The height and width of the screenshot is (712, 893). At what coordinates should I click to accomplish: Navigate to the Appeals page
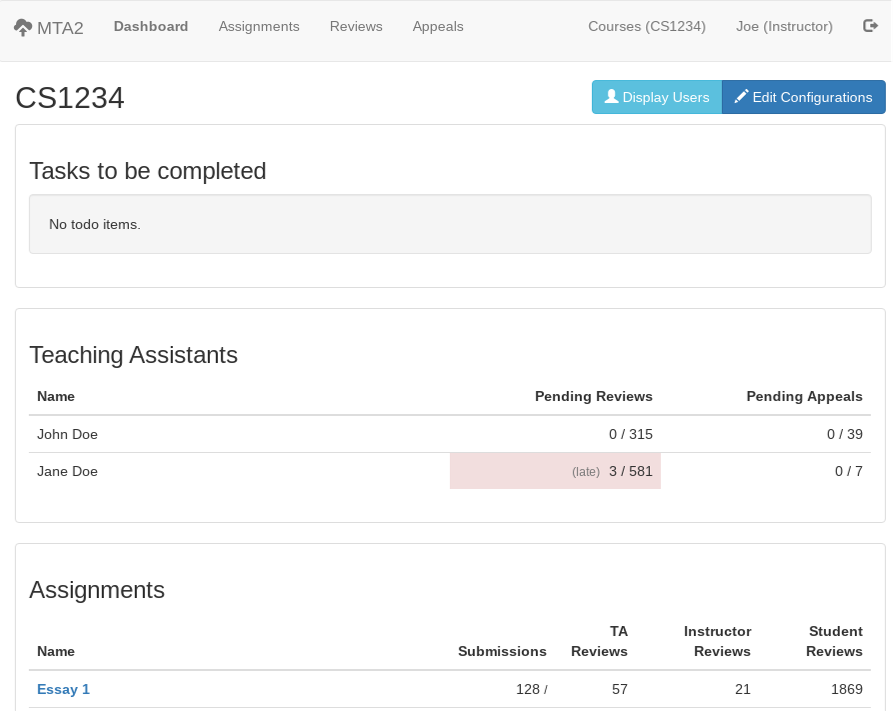tap(438, 27)
